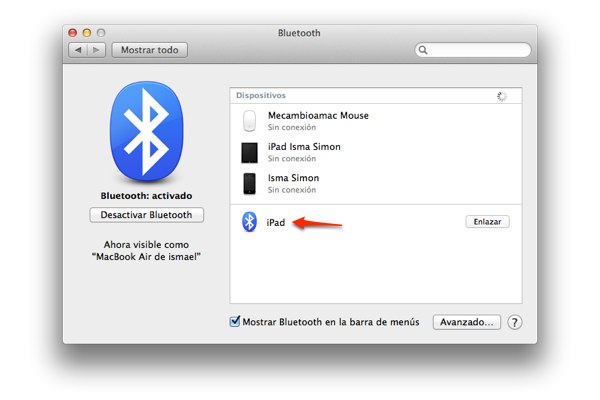The image size is (600, 400).
Task: Select the unpaired iPad device name
Action: click(x=276, y=222)
